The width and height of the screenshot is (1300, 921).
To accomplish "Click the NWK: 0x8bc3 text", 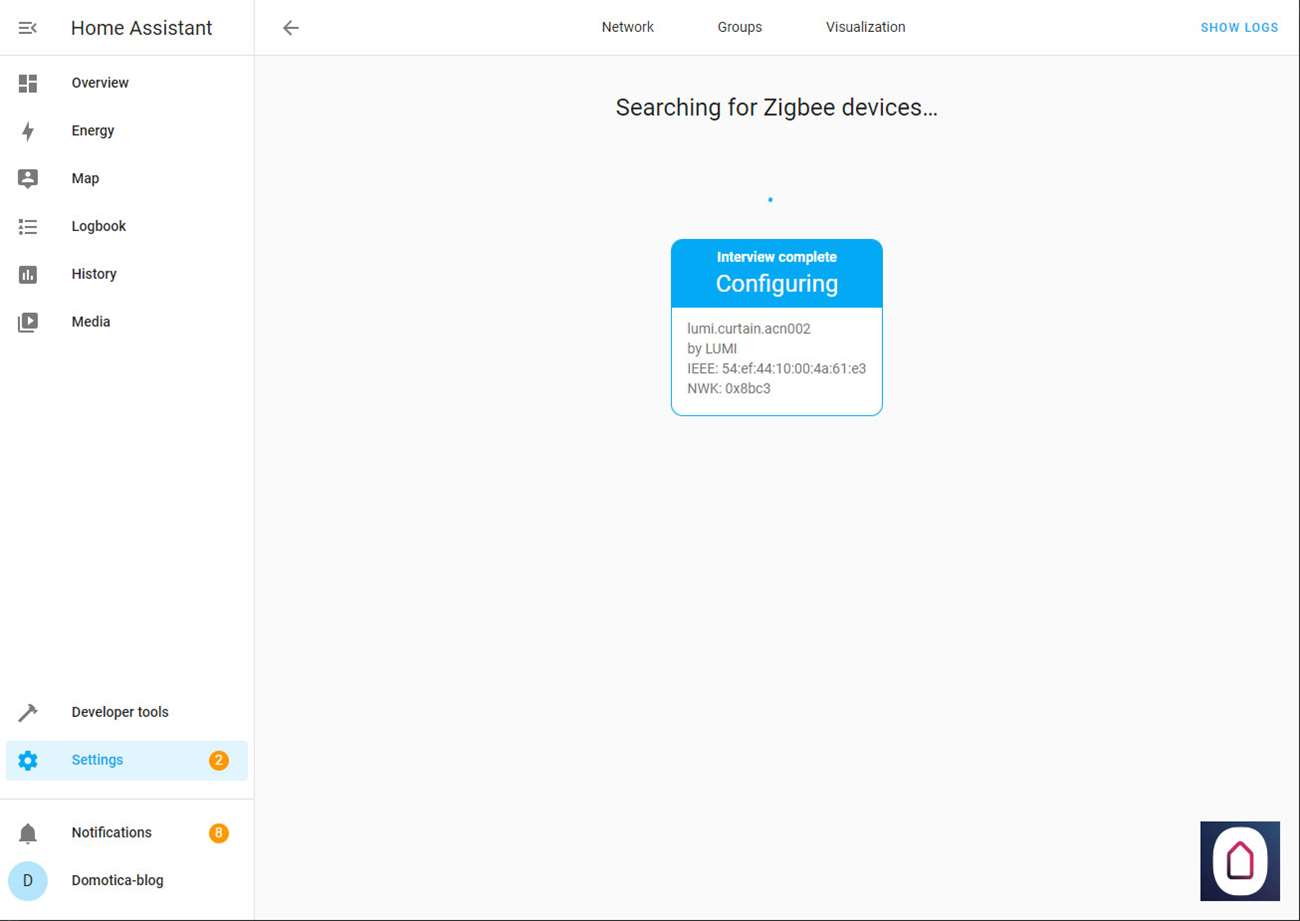I will (x=729, y=389).
